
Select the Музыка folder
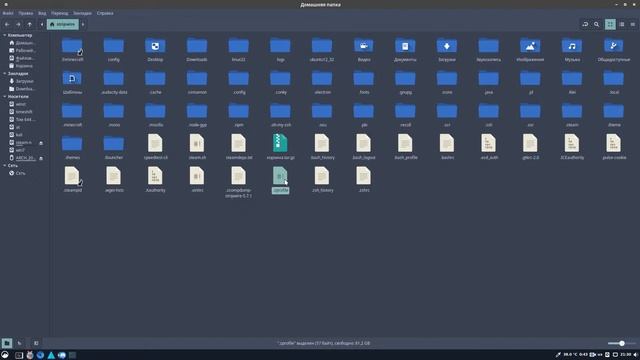(572, 50)
